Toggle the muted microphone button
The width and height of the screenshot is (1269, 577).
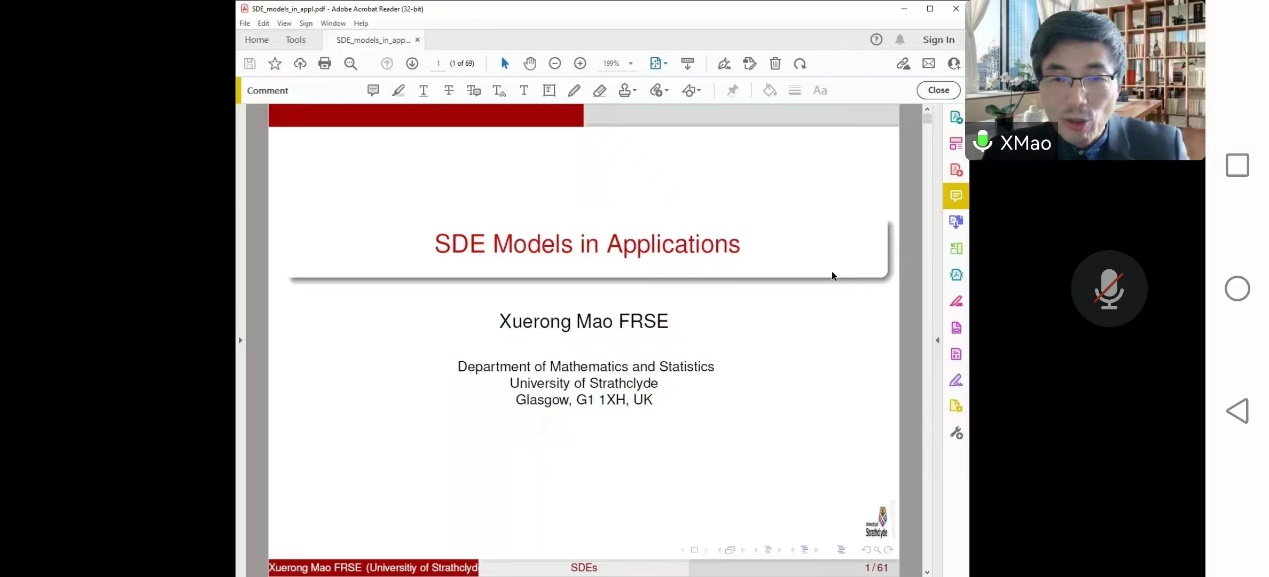click(1108, 289)
